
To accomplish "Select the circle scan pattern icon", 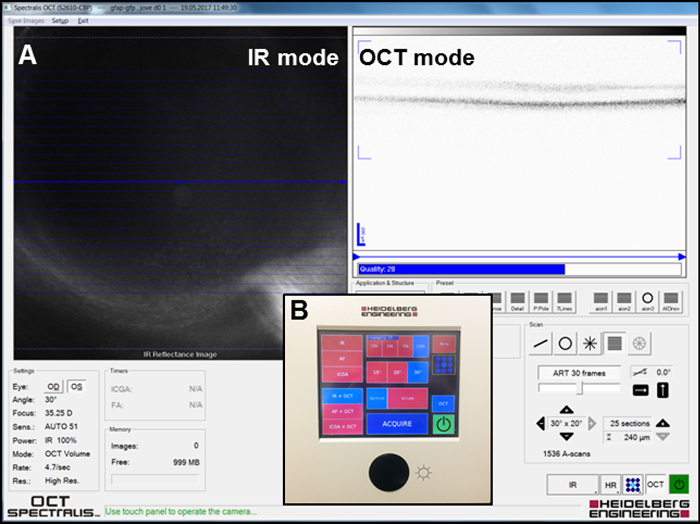I will (565, 344).
